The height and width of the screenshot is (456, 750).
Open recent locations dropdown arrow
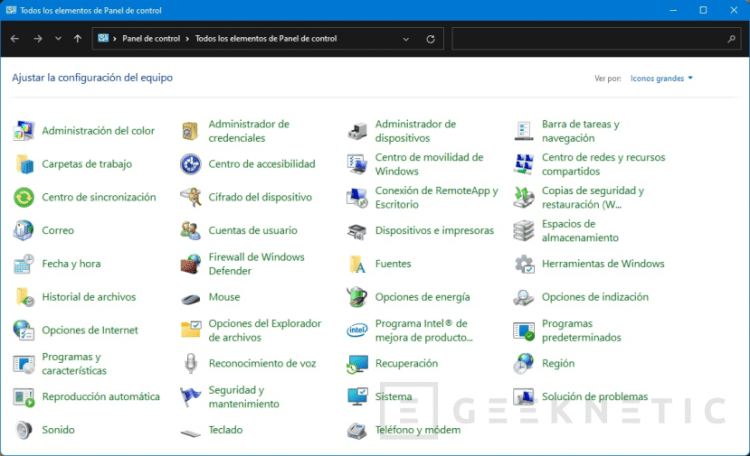pyautogui.click(x=58, y=38)
